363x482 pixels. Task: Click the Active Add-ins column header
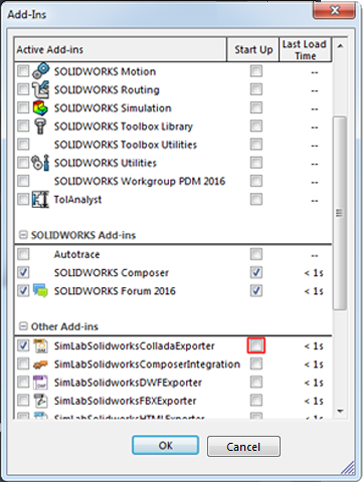(x=120, y=49)
